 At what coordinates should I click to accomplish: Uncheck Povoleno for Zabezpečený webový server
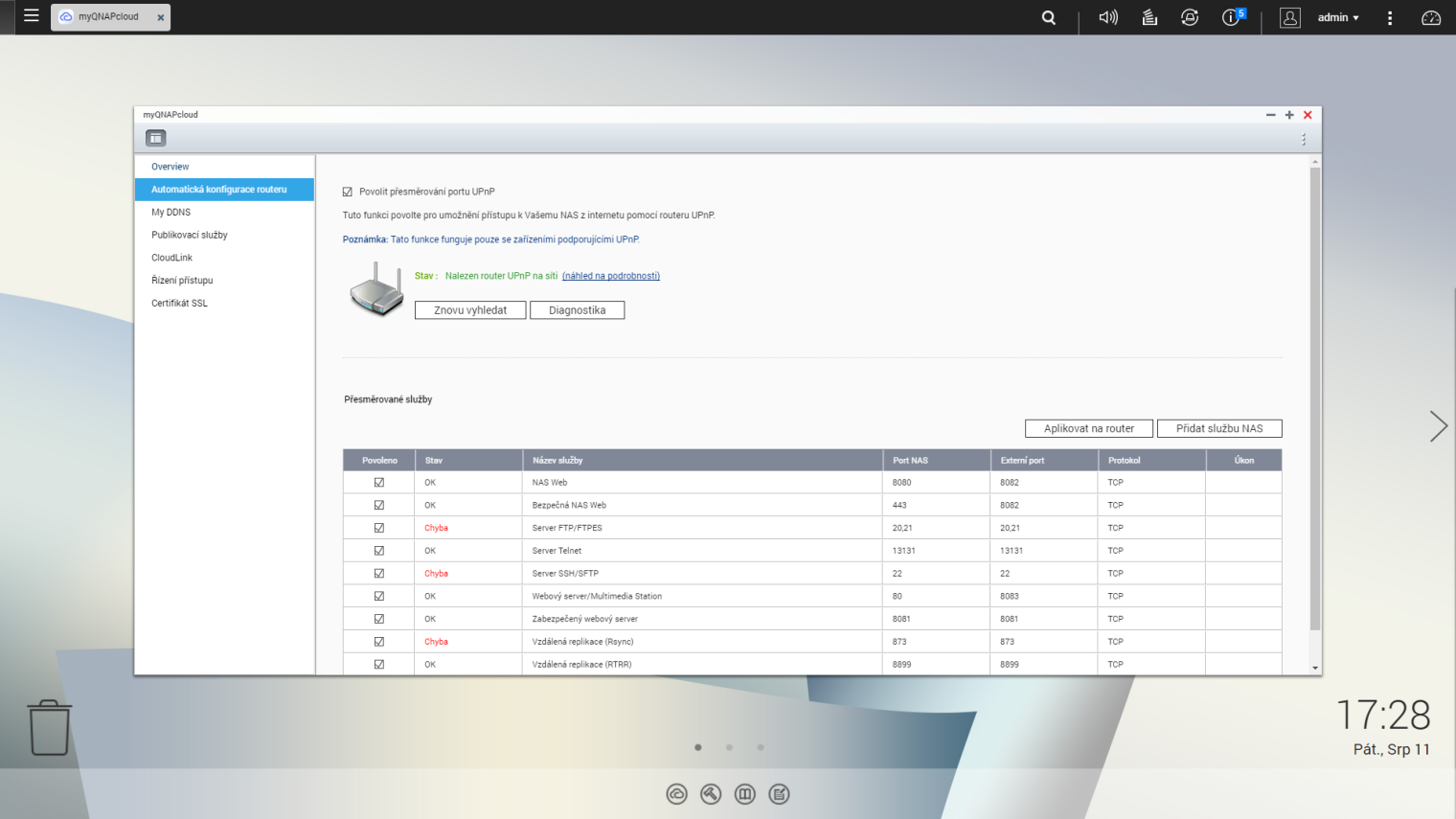[x=379, y=619]
